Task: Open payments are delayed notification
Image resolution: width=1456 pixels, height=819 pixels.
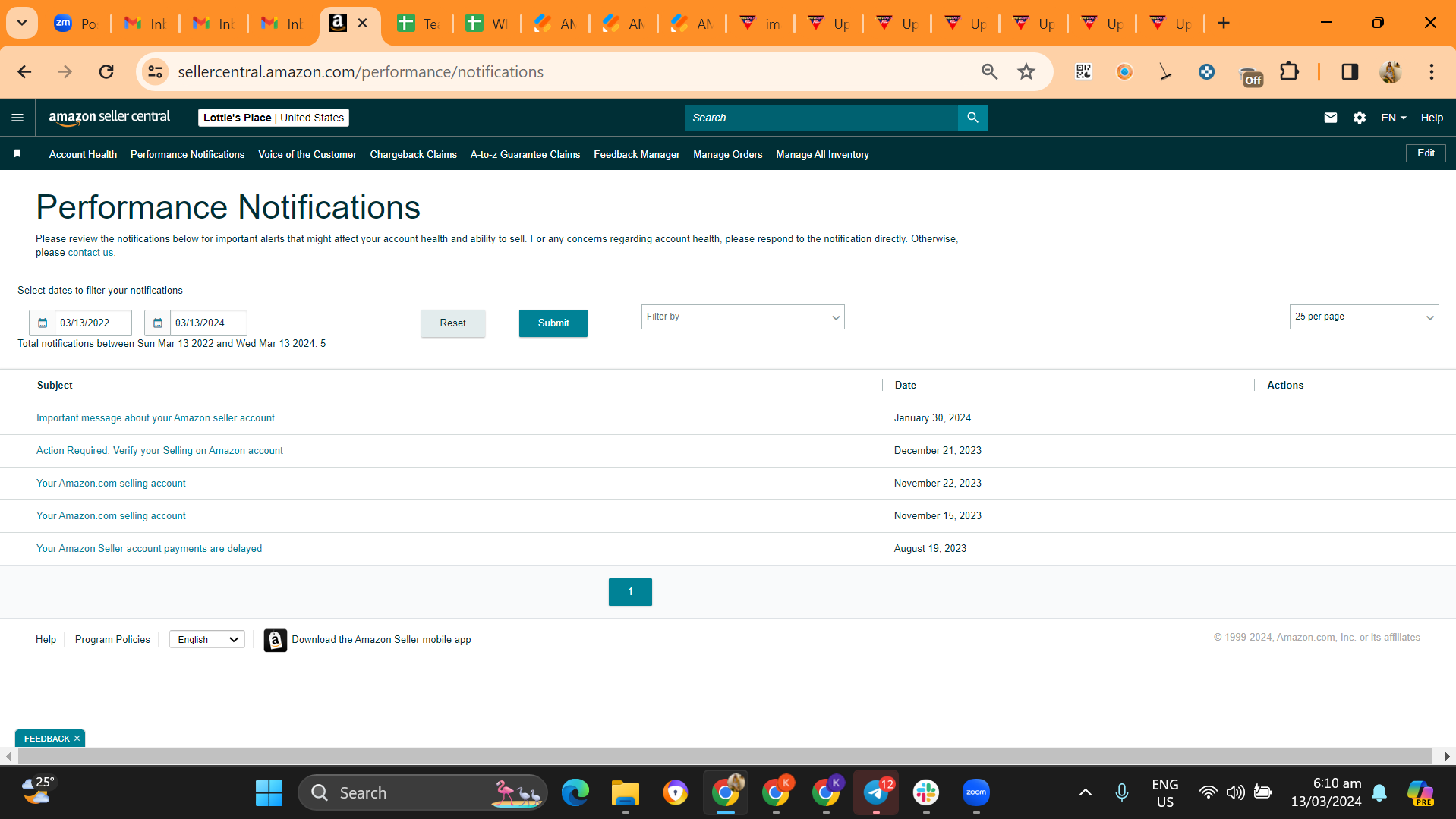Action: [x=149, y=549]
